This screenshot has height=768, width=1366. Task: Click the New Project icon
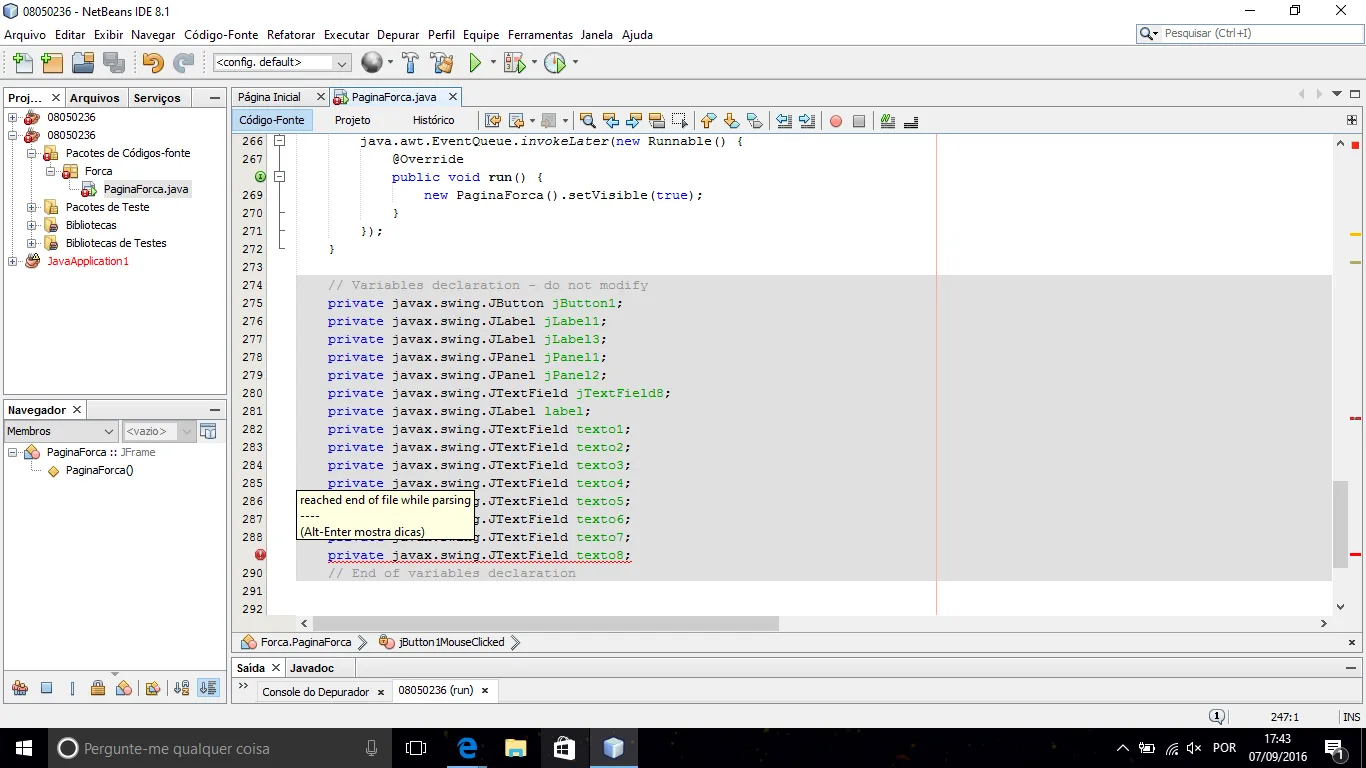tap(52, 63)
